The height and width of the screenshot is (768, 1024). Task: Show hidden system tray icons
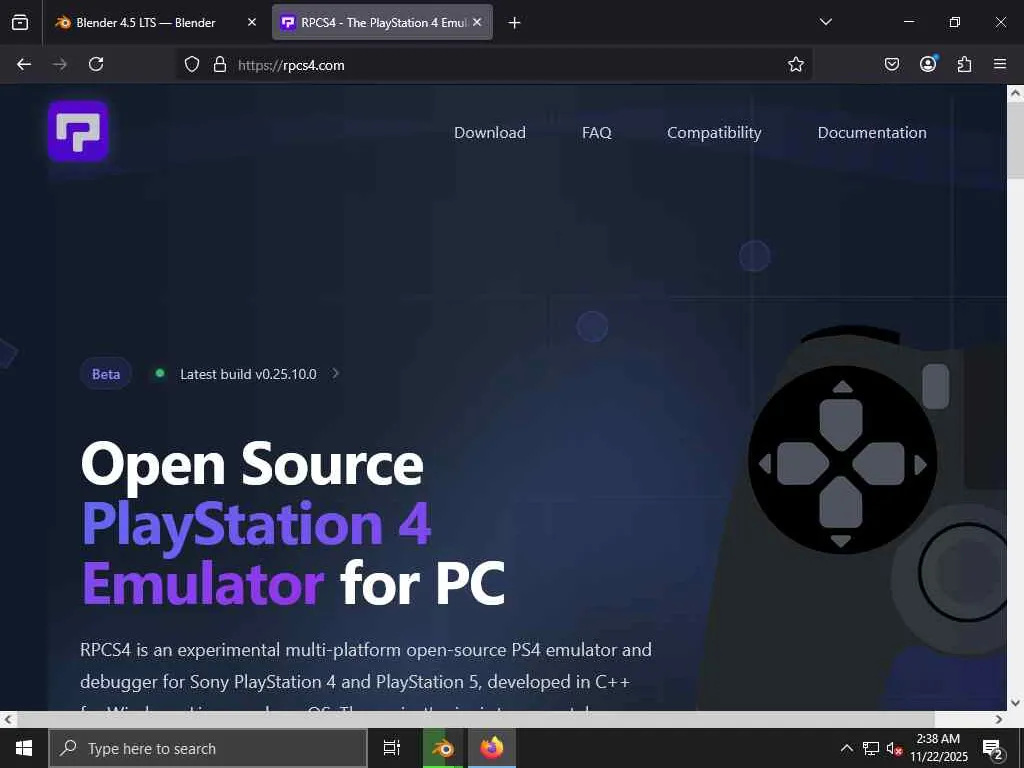(x=846, y=748)
